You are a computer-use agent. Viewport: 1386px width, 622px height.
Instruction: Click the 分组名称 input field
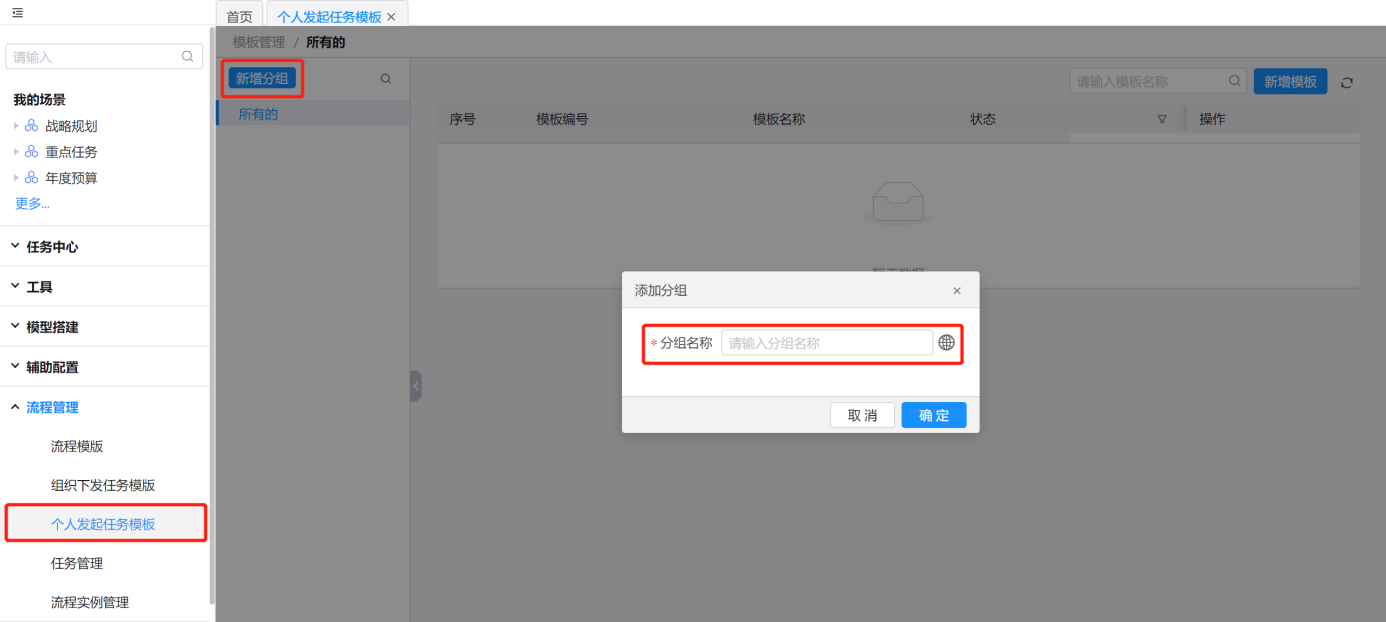click(826, 343)
